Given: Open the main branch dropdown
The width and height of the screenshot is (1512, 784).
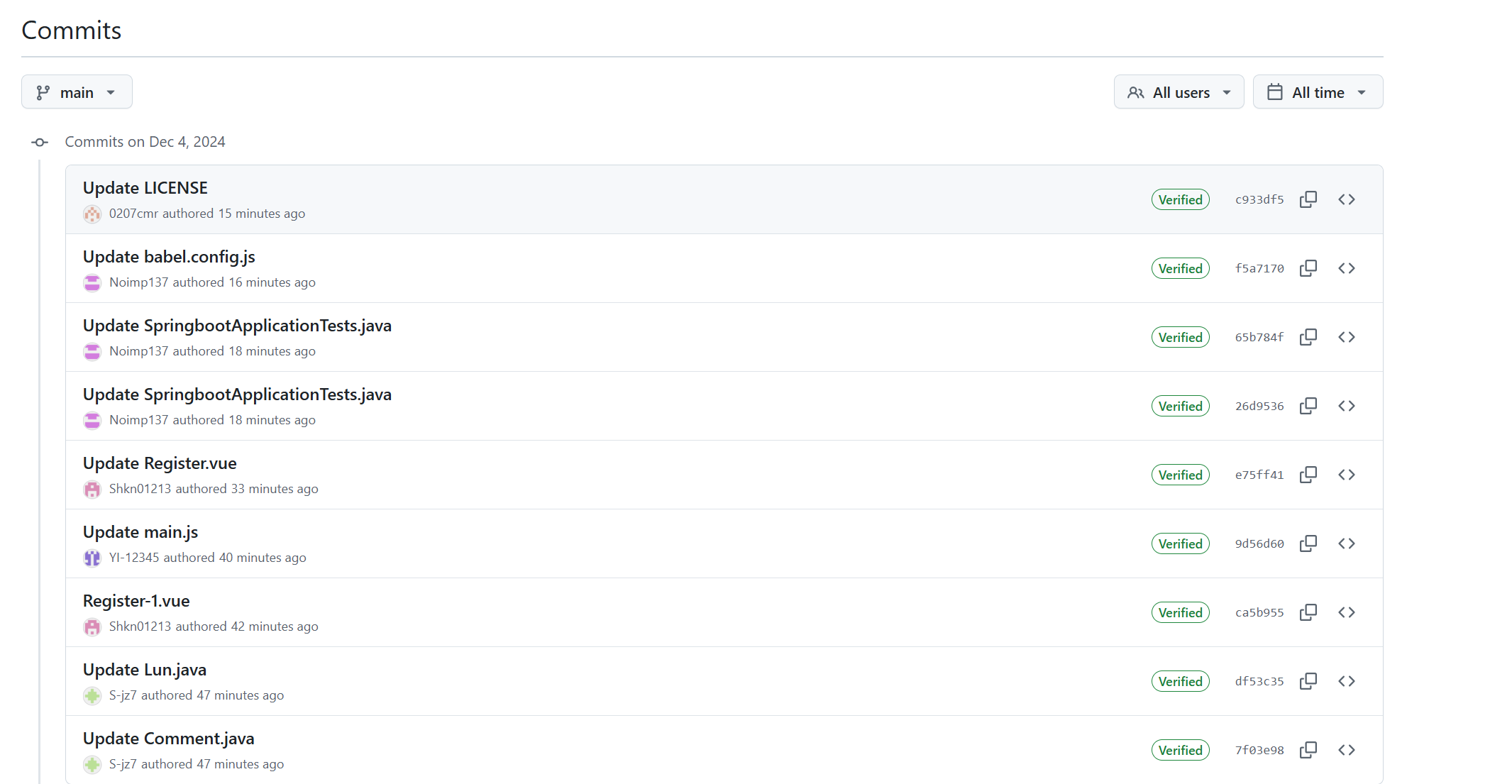Looking at the screenshot, I should (77, 92).
